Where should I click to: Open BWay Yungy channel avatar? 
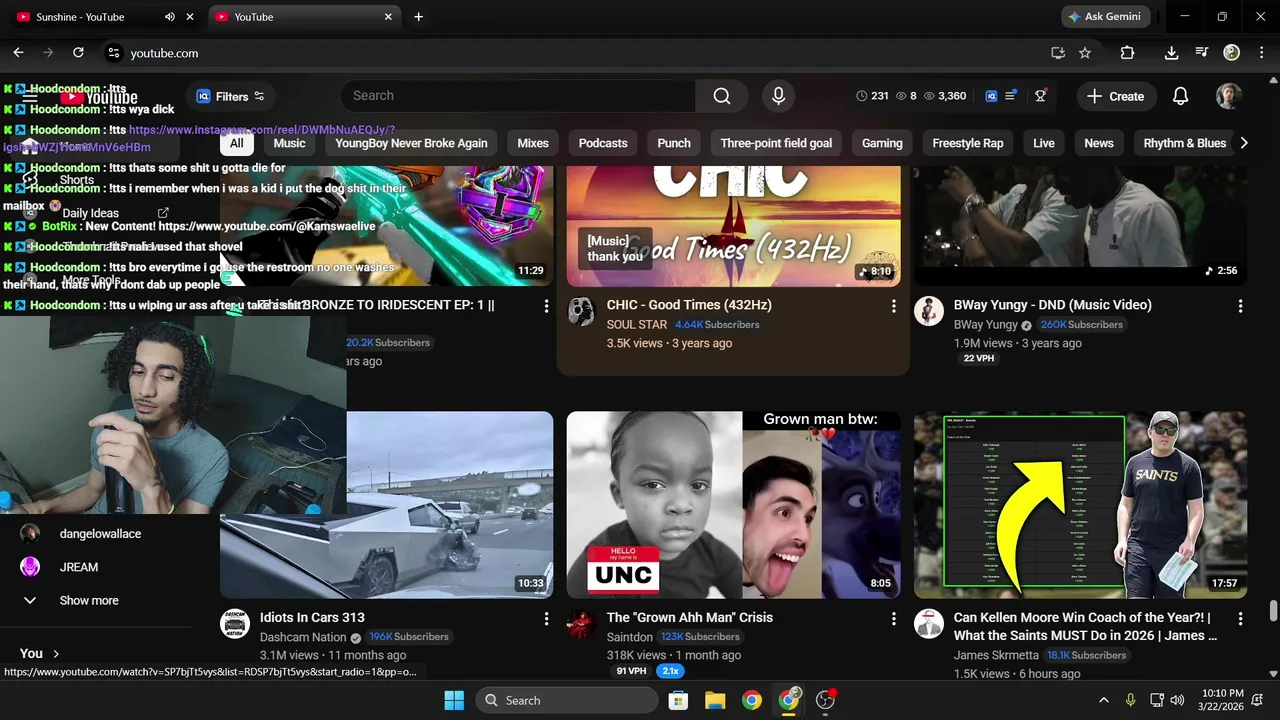(929, 311)
